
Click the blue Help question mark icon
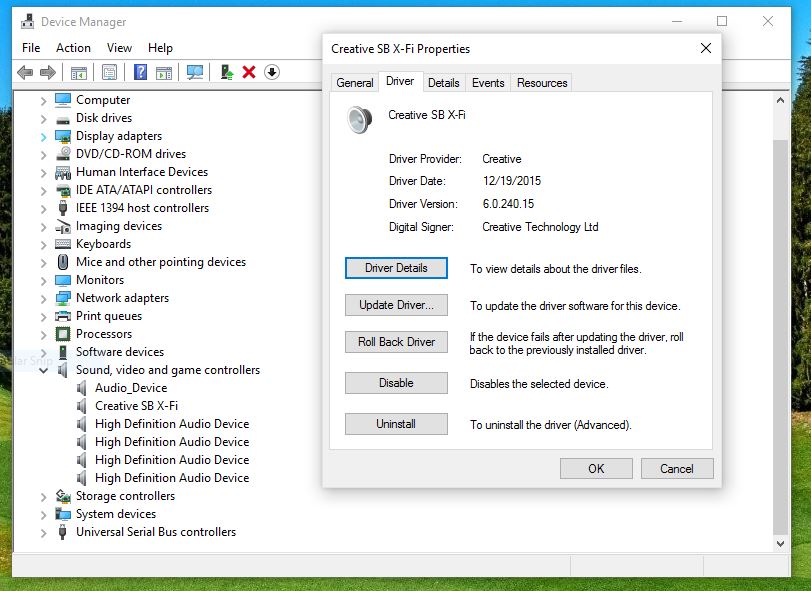tap(141, 72)
